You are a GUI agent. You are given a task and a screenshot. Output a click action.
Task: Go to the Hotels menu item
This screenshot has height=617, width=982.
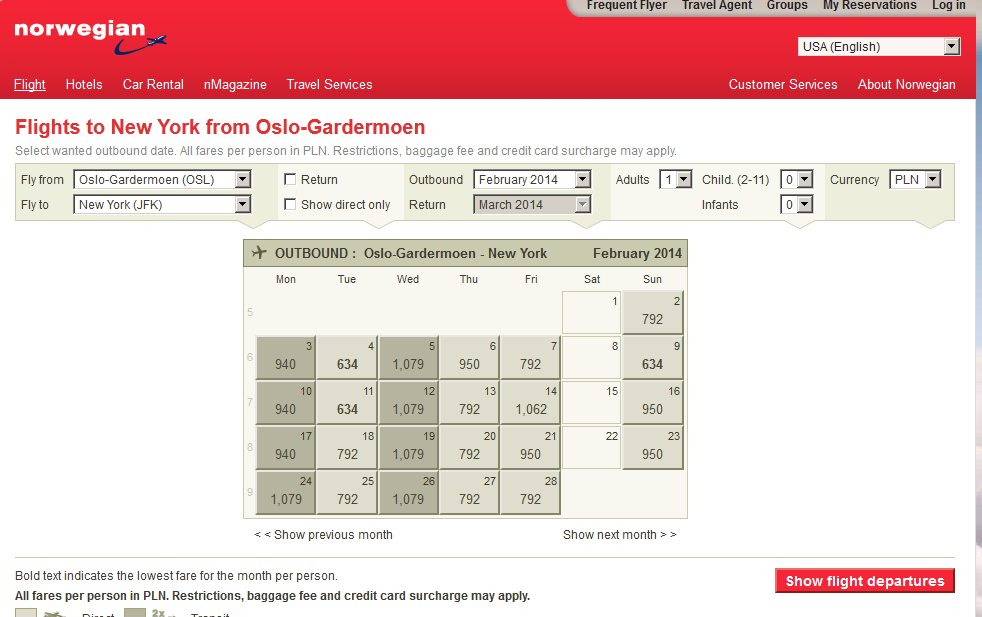[x=84, y=84]
